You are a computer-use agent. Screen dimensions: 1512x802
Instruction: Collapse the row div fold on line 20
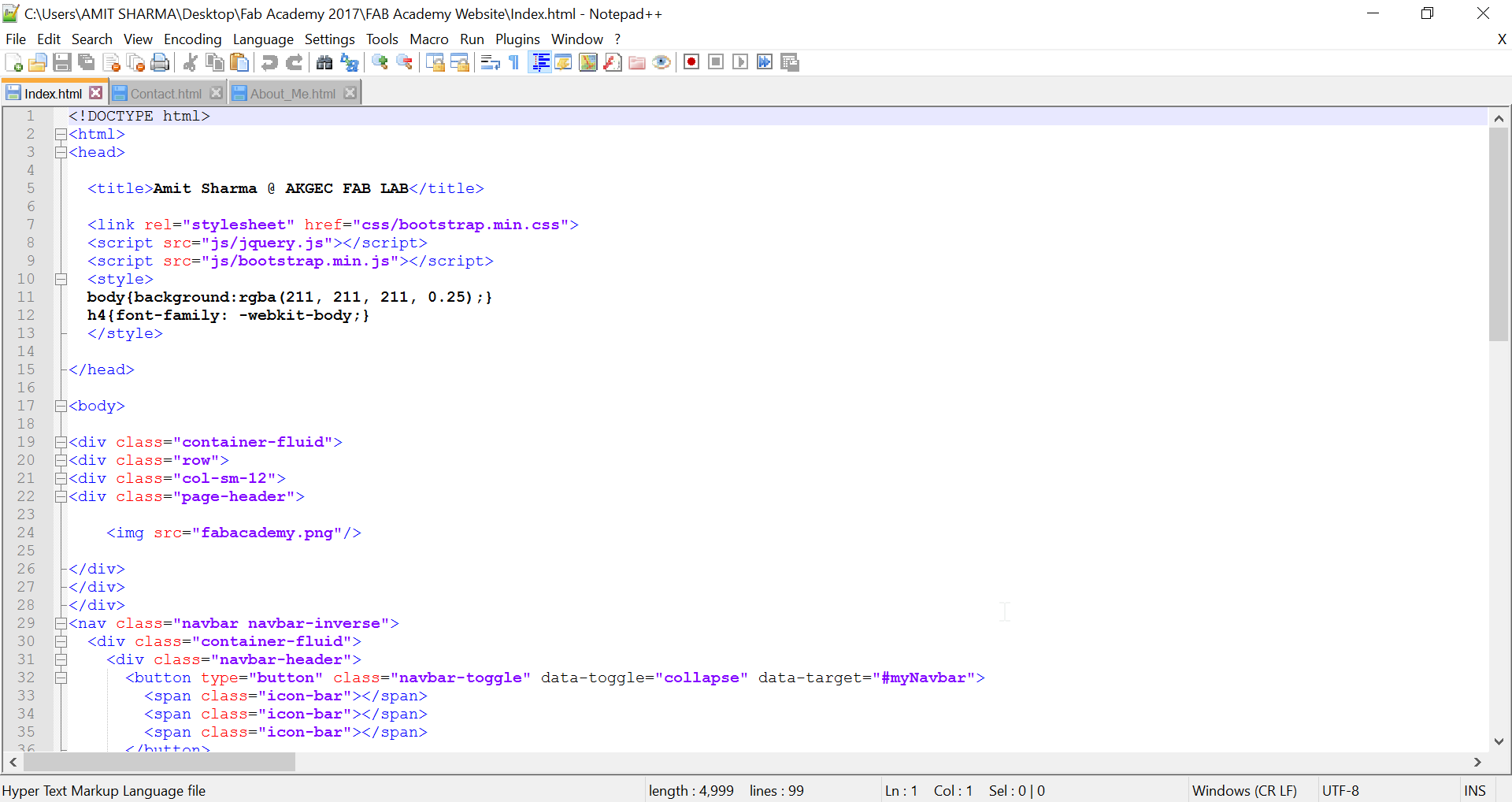click(61, 461)
